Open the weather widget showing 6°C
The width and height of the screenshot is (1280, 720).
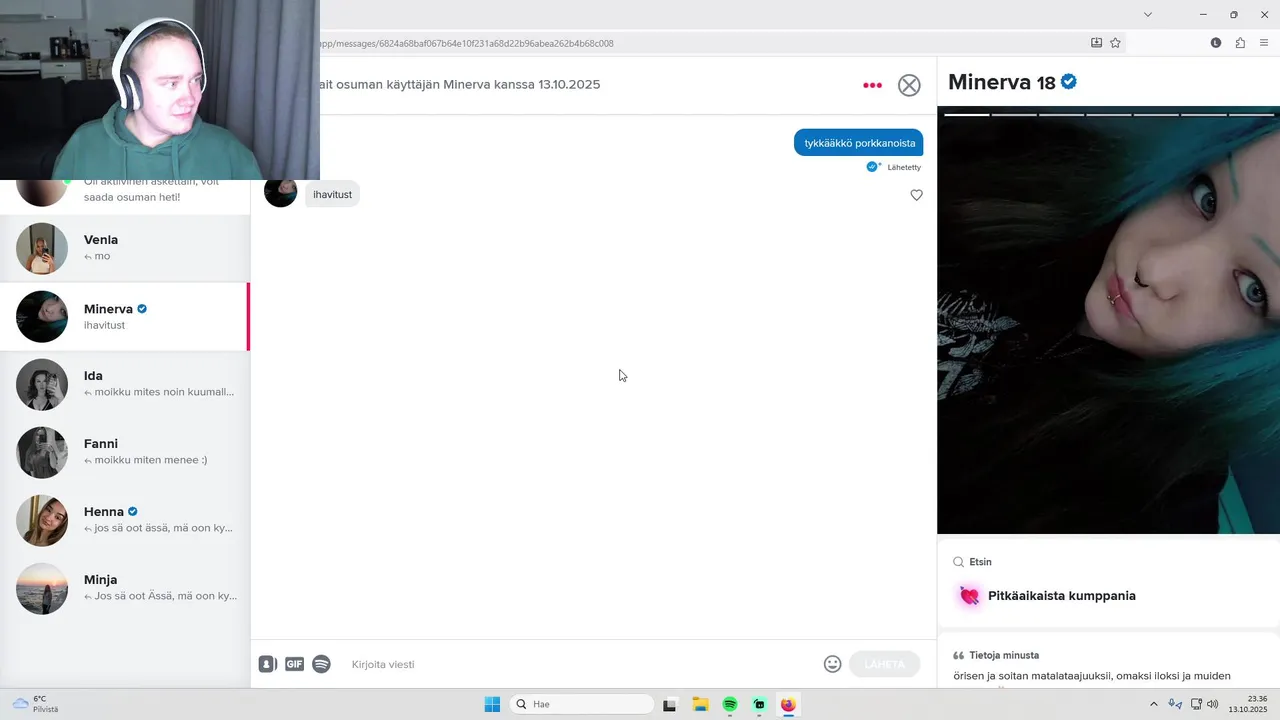click(35, 704)
